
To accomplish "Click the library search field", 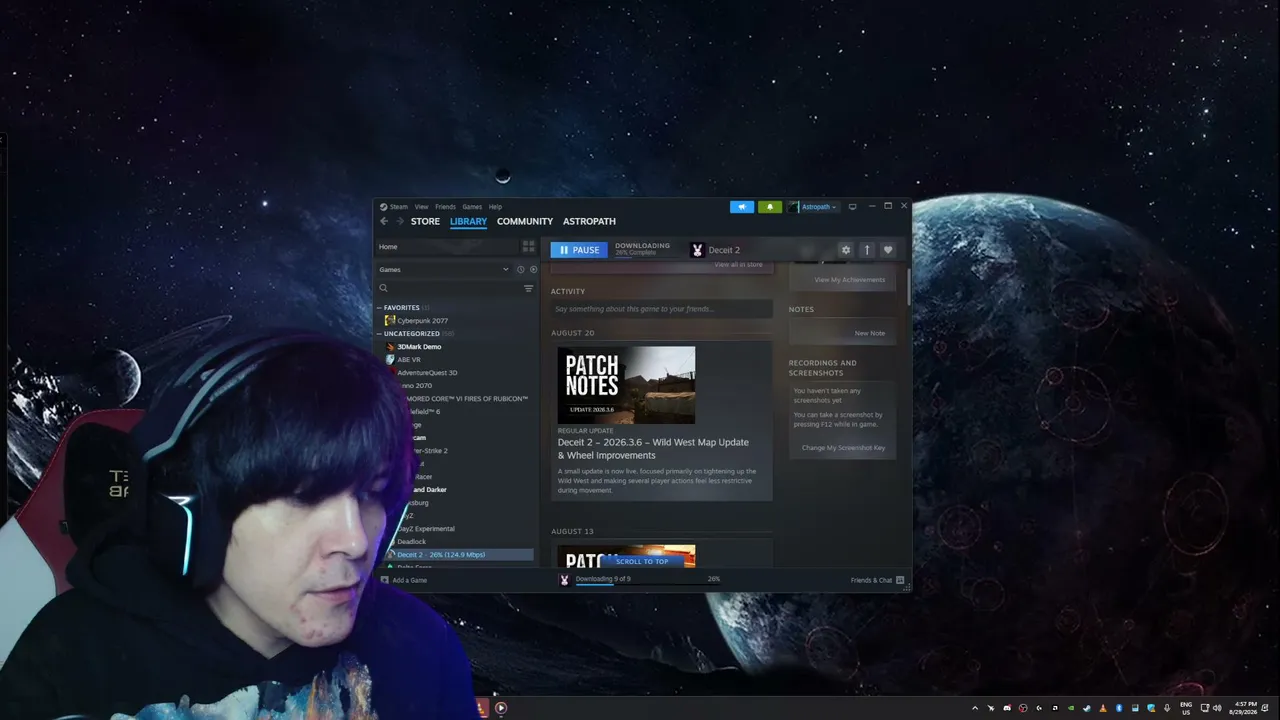I will pos(454,288).
